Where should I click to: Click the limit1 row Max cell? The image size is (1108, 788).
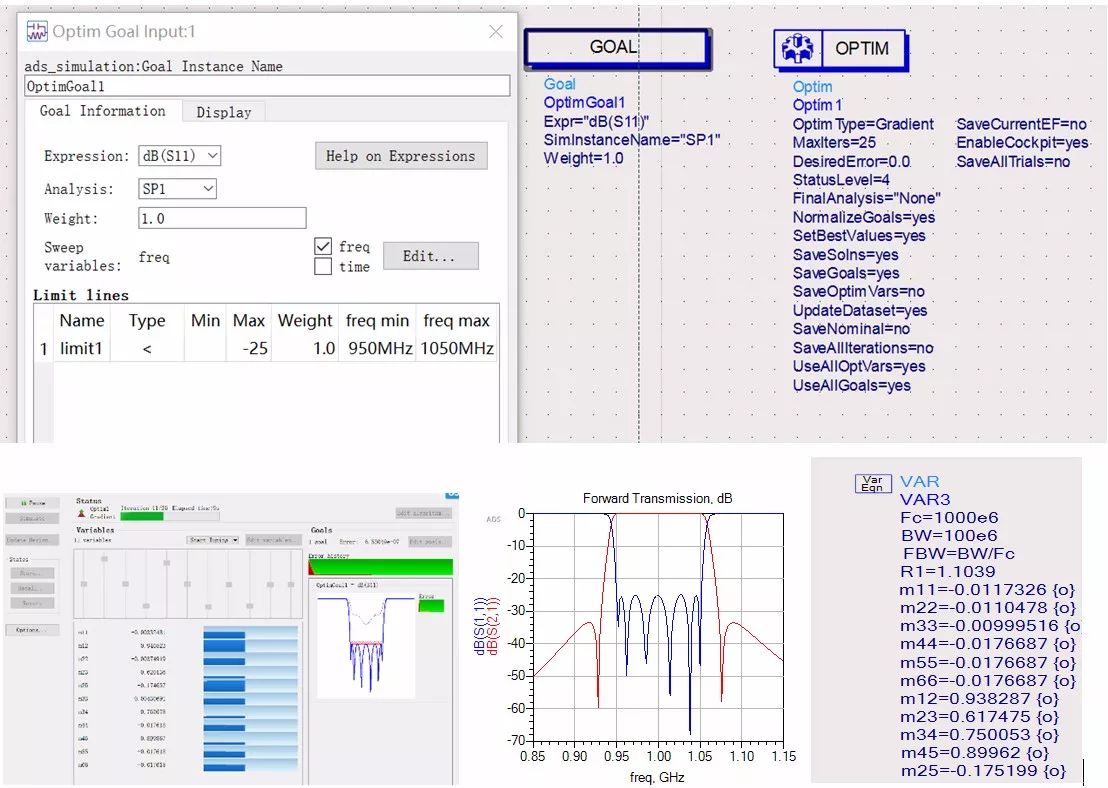coord(248,349)
